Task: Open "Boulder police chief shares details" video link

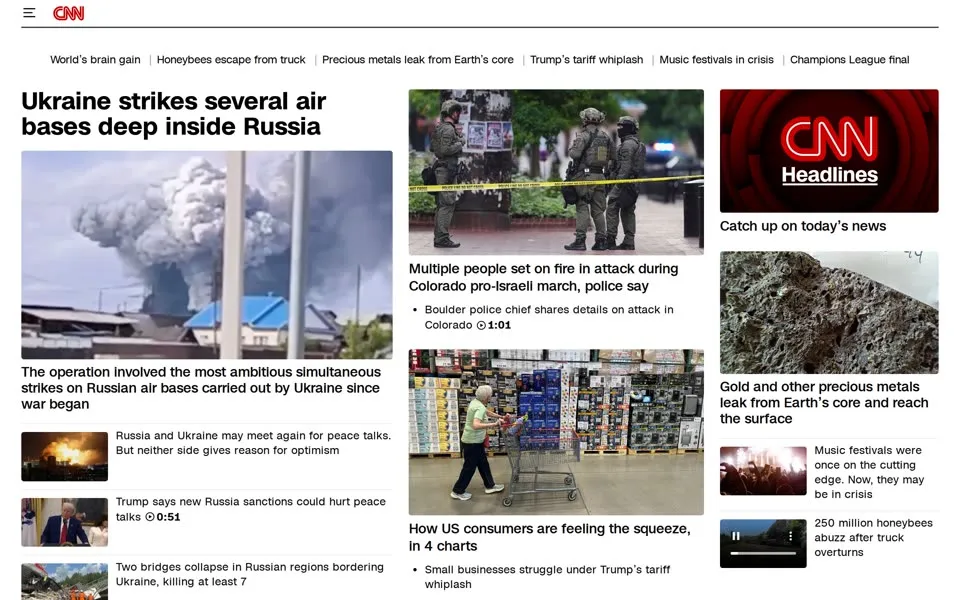Action: (x=549, y=317)
